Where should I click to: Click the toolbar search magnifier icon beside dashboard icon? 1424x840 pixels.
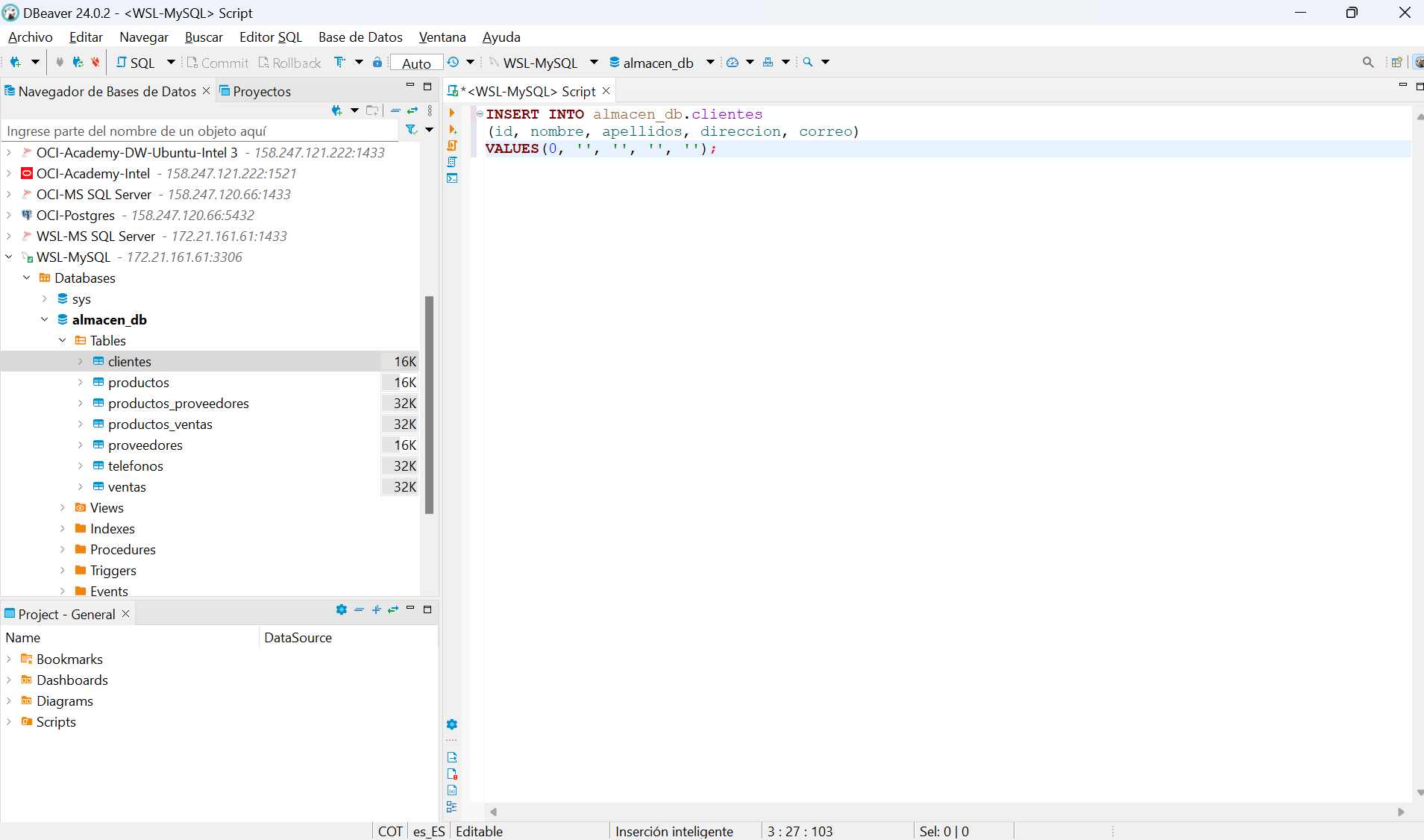coord(808,63)
